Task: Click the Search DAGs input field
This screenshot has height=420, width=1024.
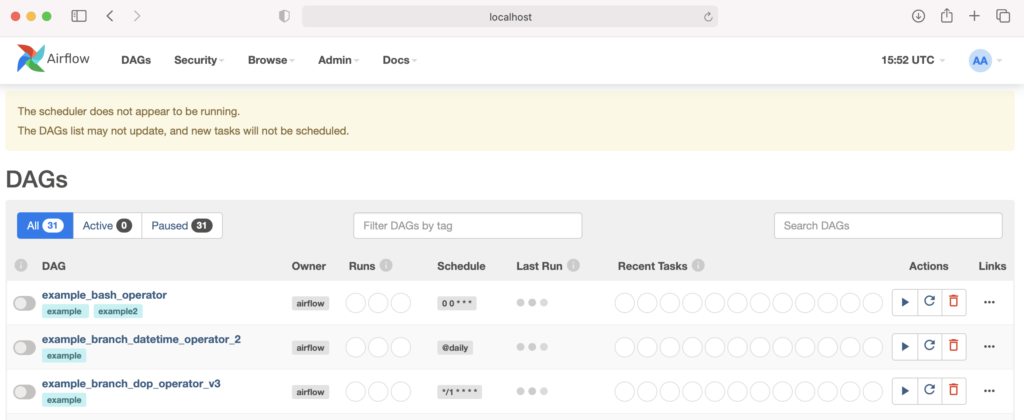Action: click(x=888, y=226)
